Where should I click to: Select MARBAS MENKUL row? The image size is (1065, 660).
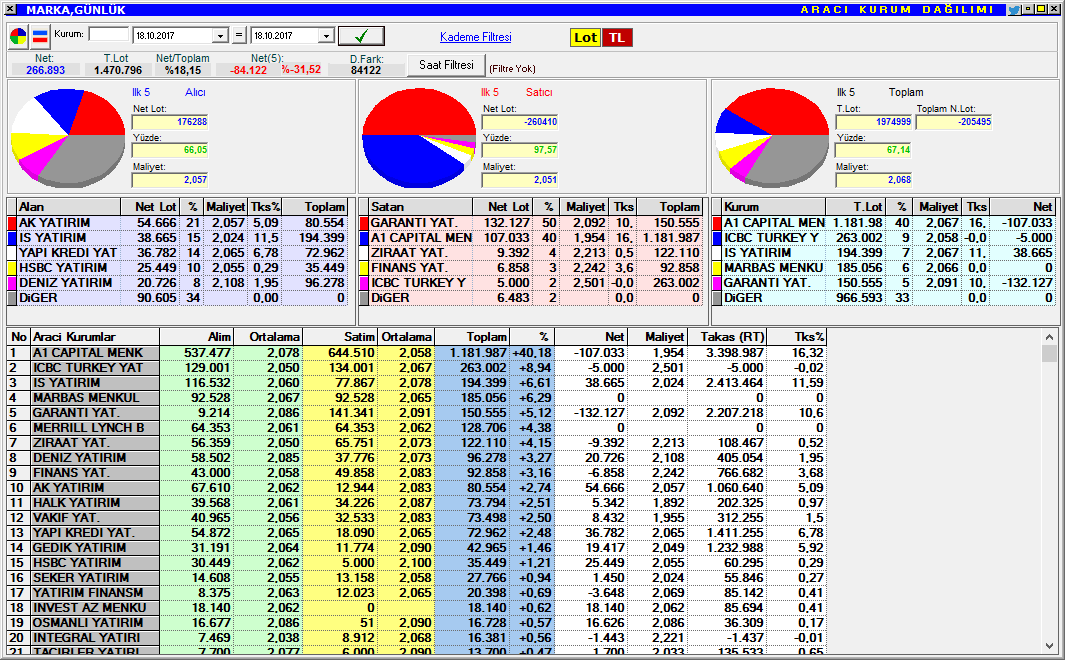pos(416,397)
